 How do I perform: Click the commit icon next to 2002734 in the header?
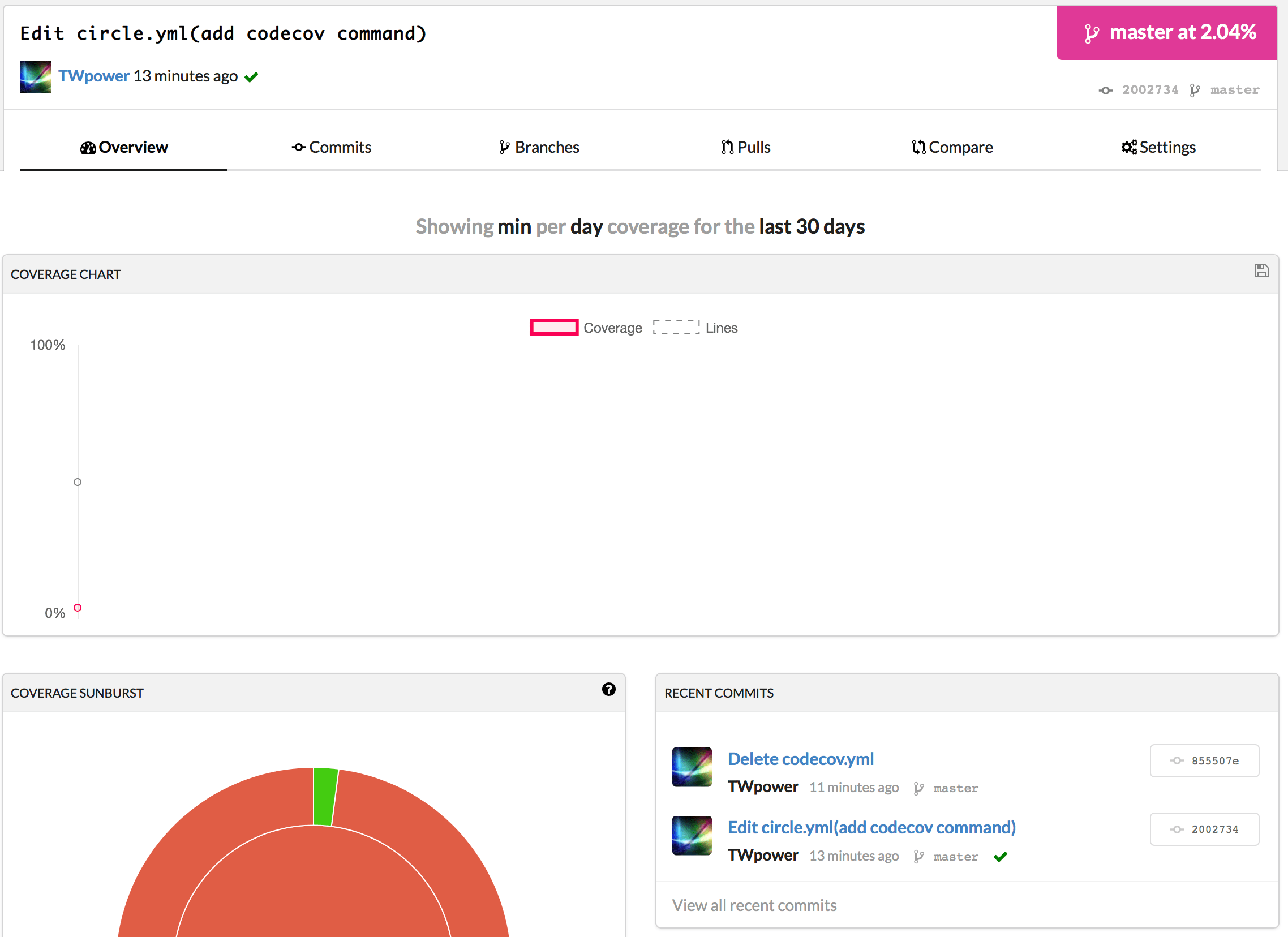coord(1105,91)
